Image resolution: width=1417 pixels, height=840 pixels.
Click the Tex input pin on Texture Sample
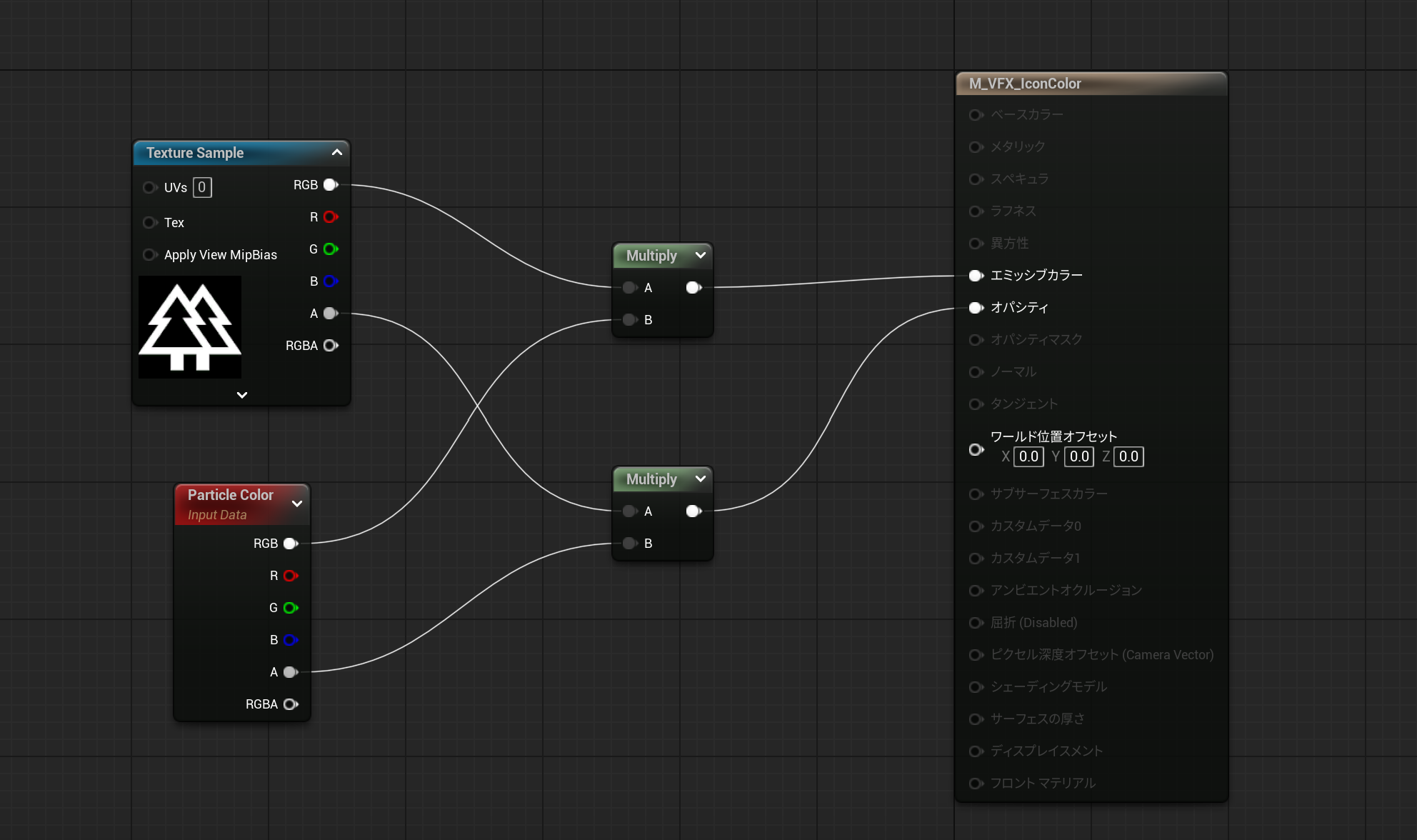(149, 223)
